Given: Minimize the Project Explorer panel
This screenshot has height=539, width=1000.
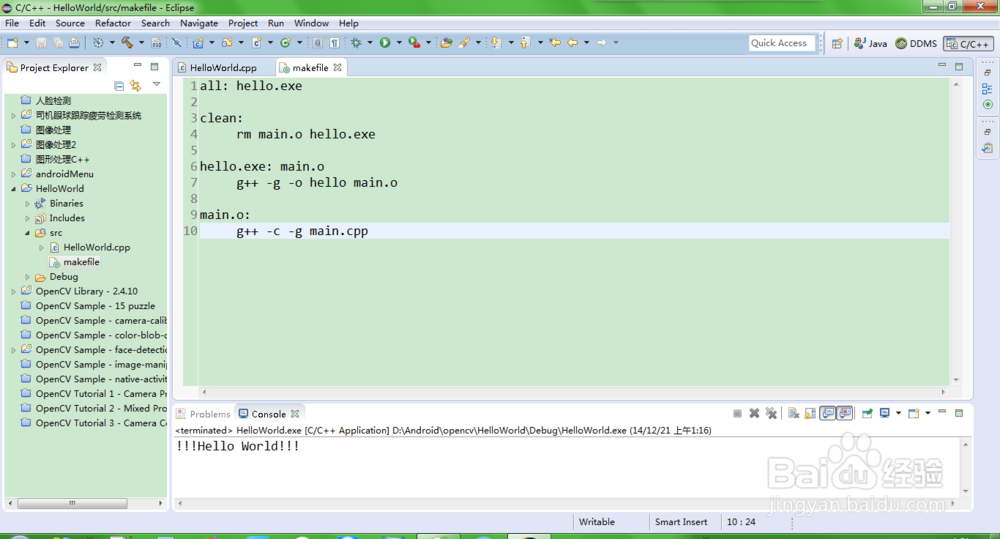Looking at the screenshot, I should (x=137, y=66).
